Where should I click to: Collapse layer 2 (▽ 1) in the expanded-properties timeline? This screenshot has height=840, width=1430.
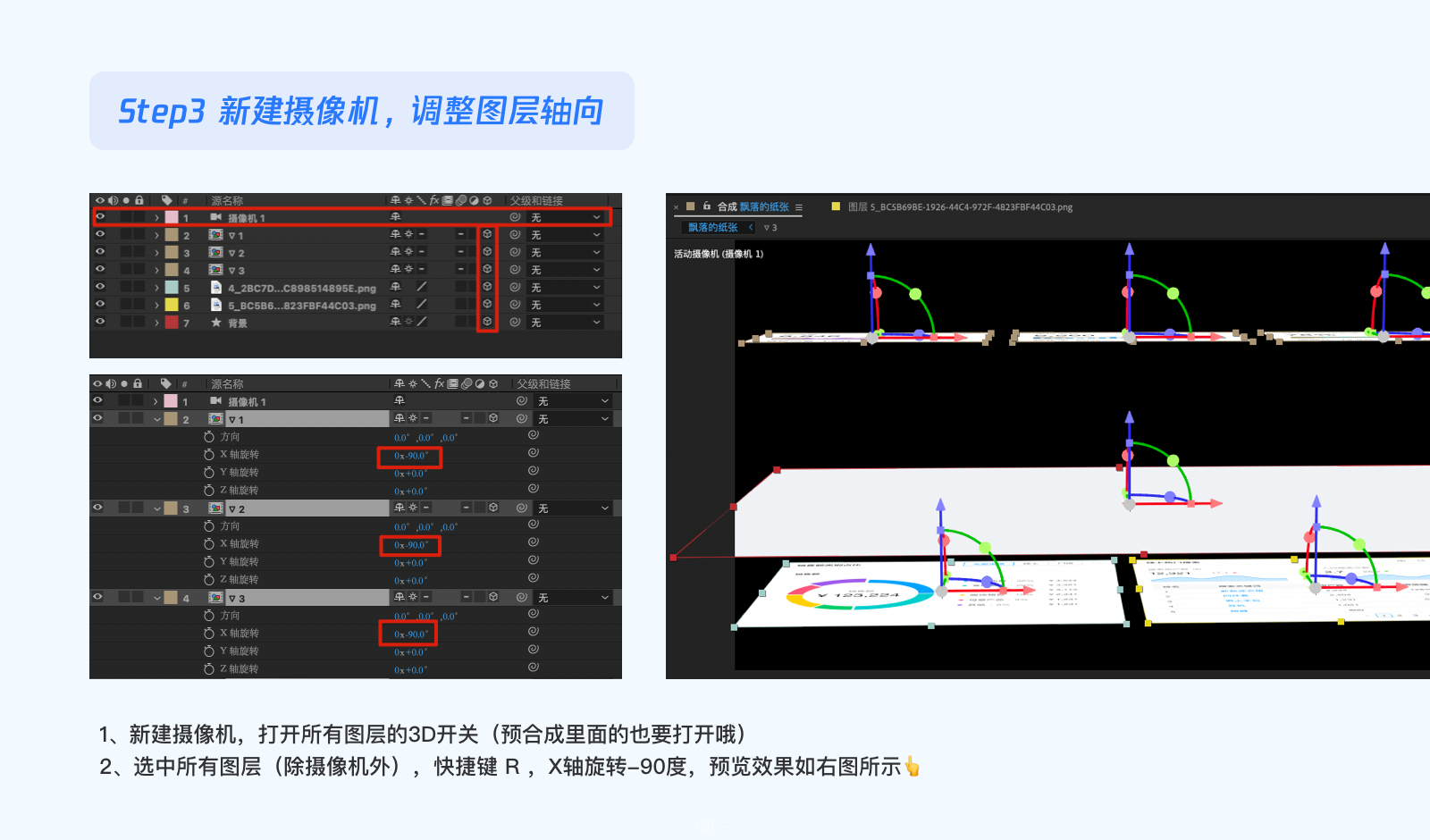tap(157, 419)
